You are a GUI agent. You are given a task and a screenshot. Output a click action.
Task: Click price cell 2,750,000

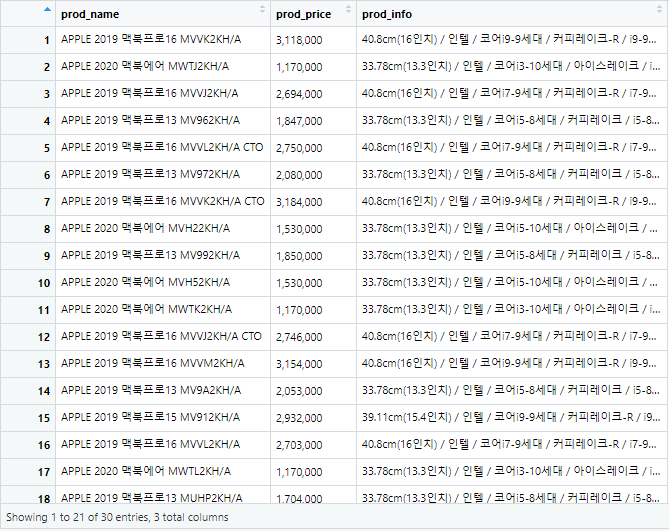click(x=313, y=148)
